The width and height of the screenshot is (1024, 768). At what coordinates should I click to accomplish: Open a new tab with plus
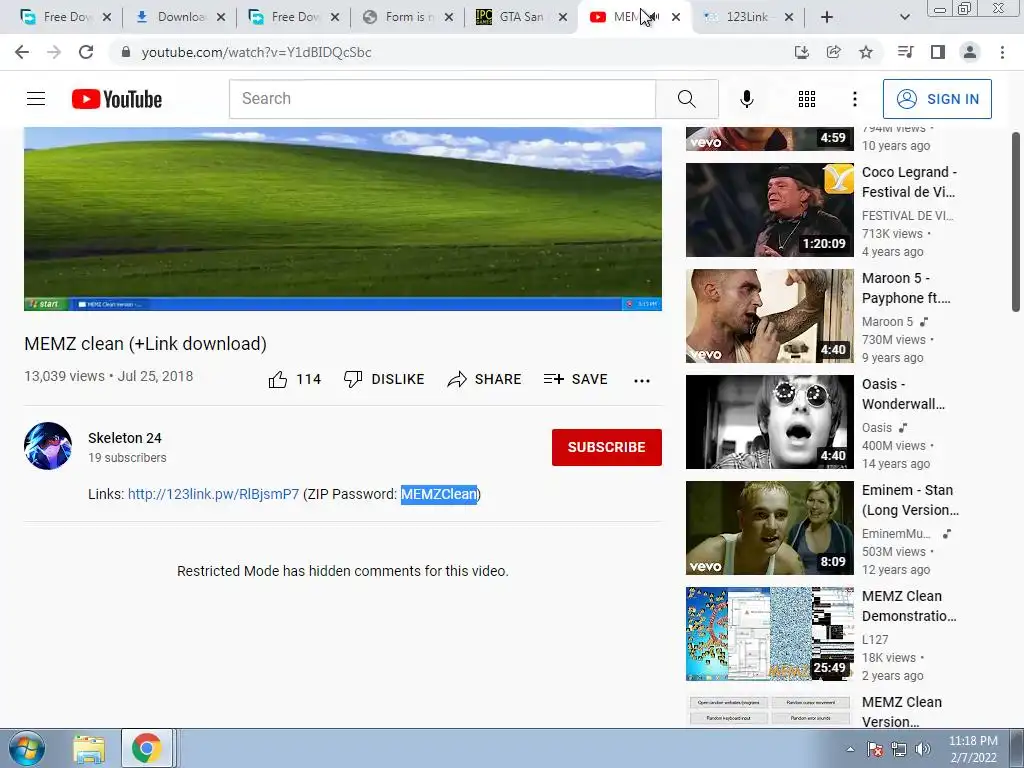(x=827, y=17)
